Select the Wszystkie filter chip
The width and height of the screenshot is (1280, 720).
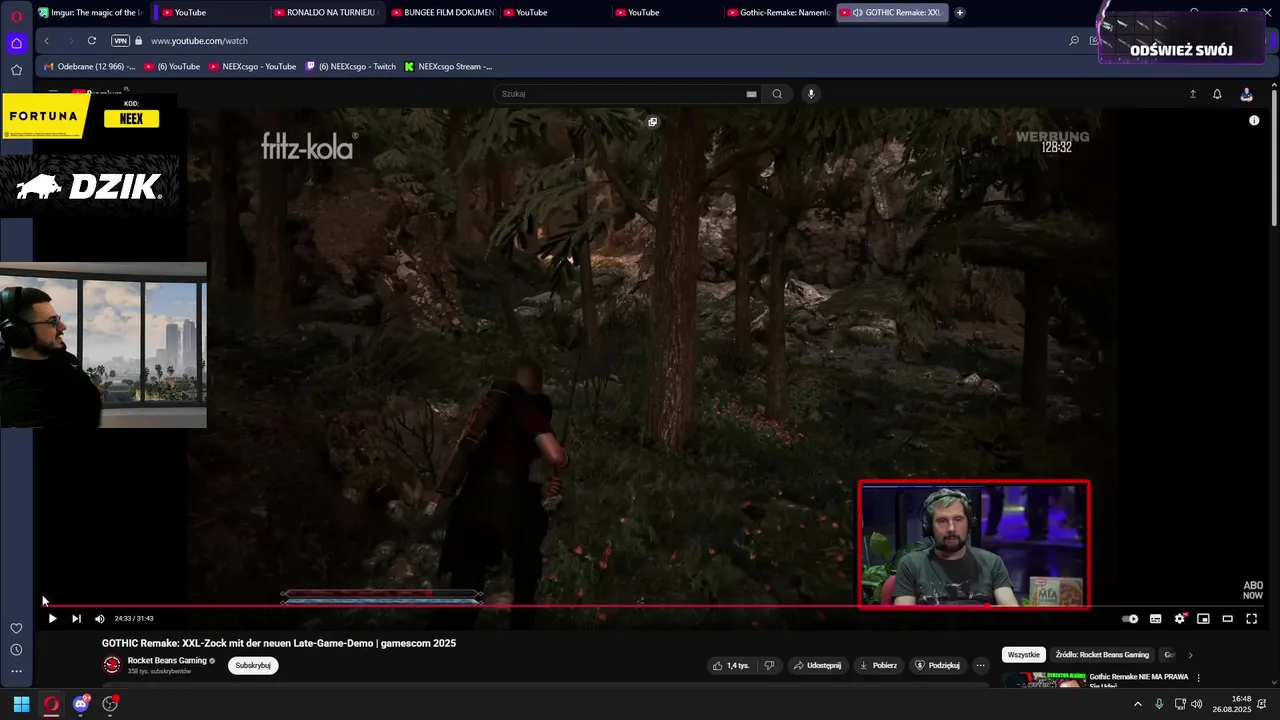coord(1024,655)
